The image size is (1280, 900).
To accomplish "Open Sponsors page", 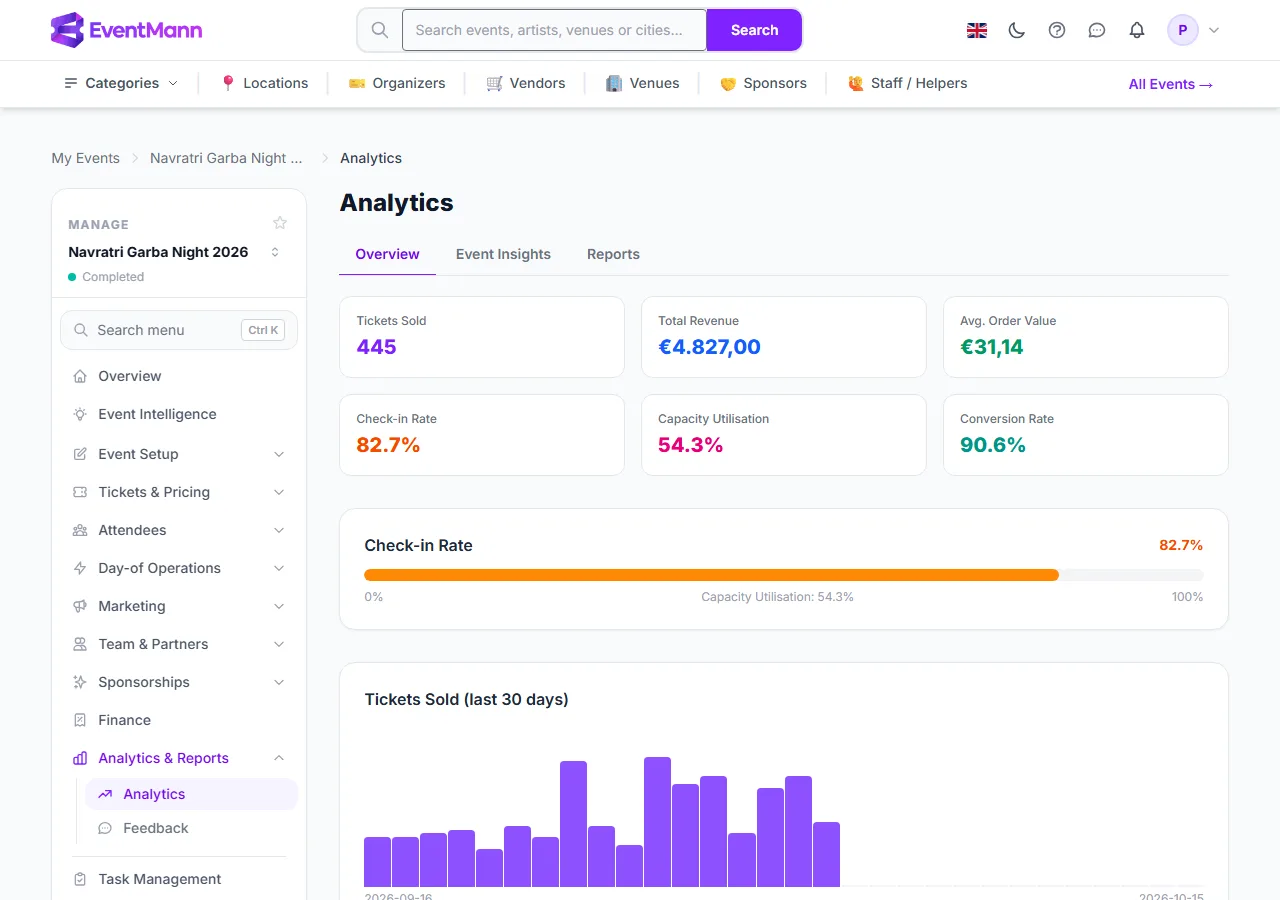I will click(x=763, y=83).
